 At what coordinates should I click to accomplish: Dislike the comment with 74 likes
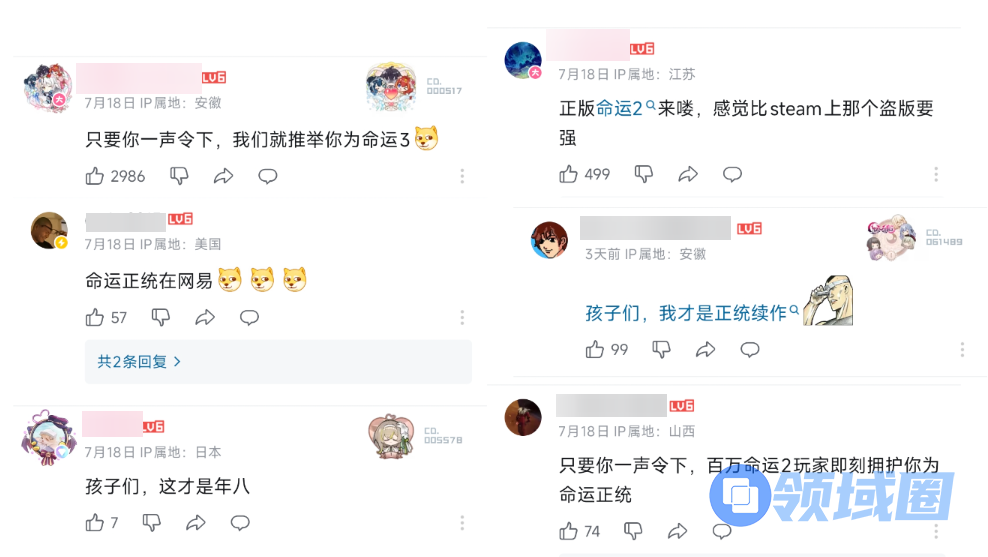(633, 531)
